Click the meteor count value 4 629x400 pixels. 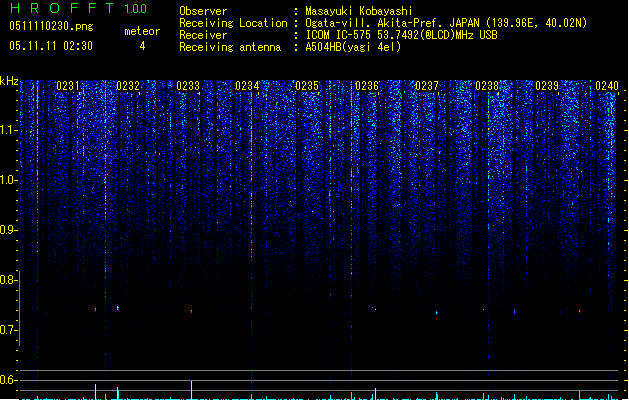[142, 46]
